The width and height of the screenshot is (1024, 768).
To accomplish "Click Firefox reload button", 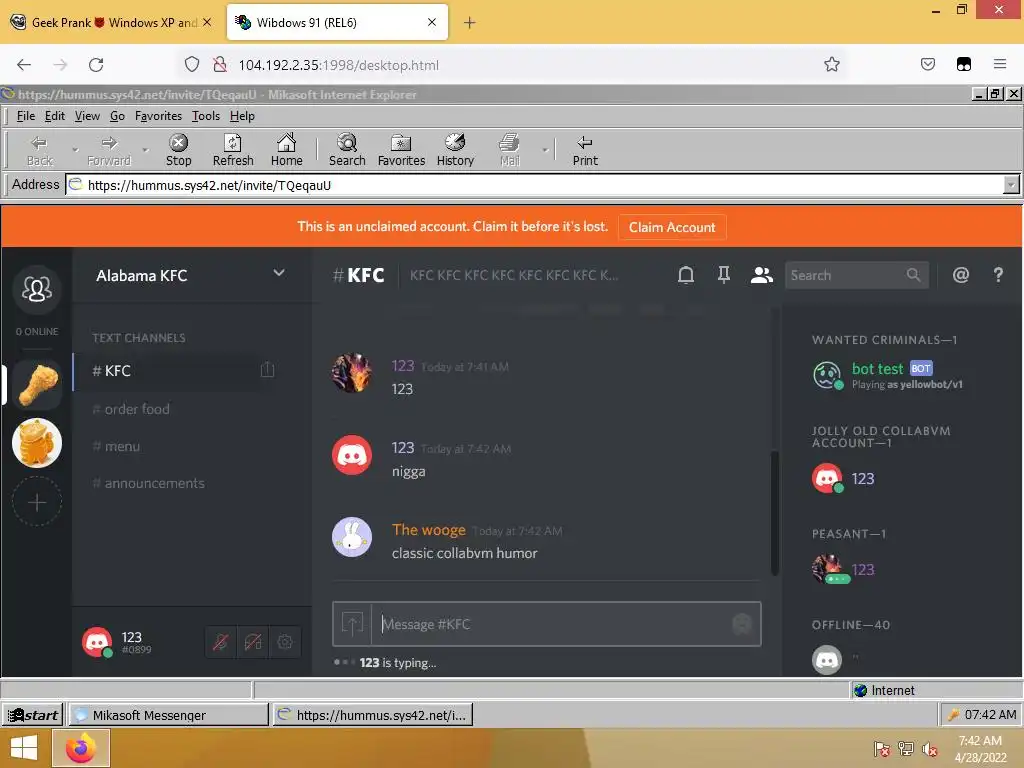I will (96, 65).
